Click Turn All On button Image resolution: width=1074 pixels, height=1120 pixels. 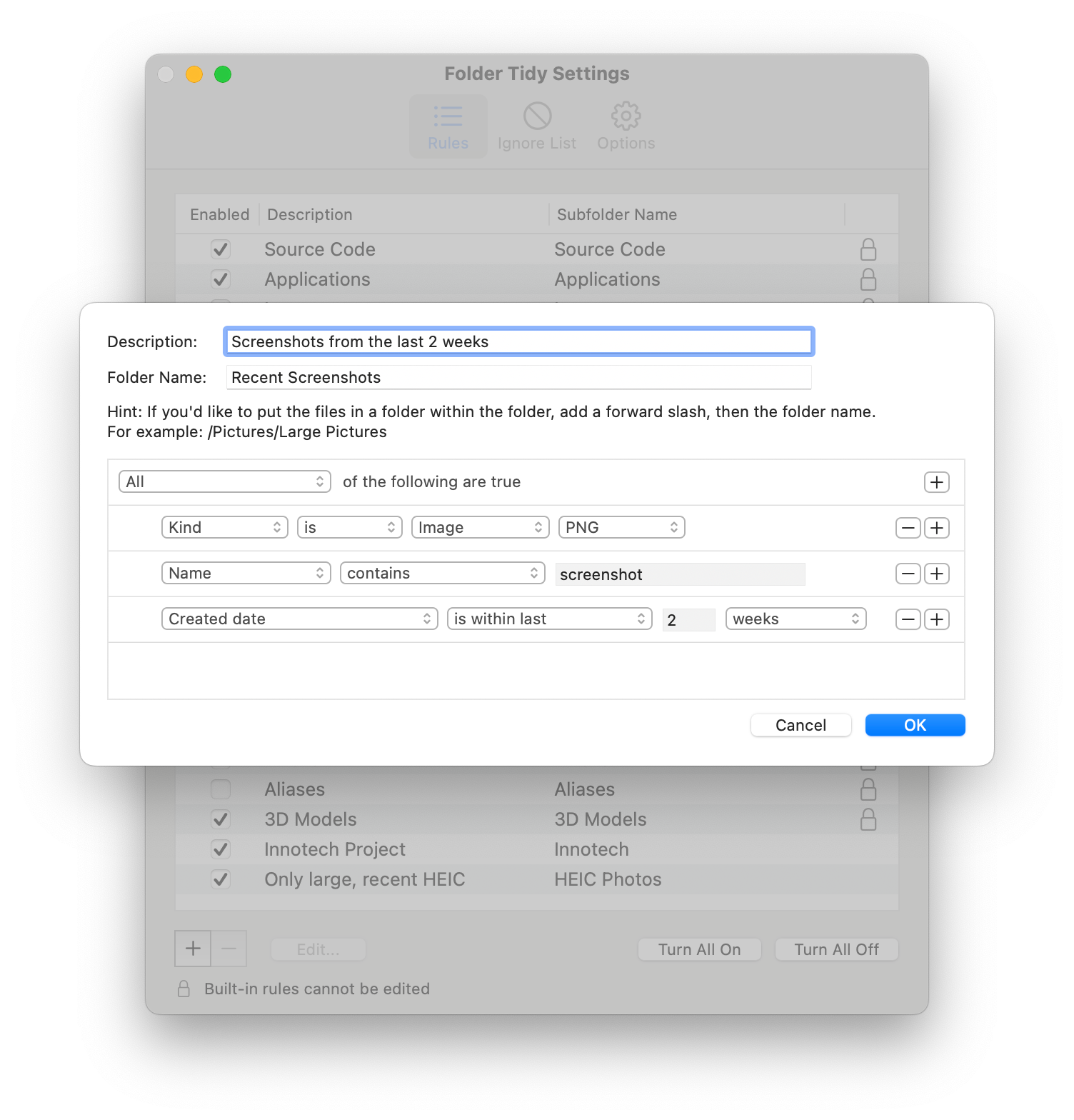point(700,949)
